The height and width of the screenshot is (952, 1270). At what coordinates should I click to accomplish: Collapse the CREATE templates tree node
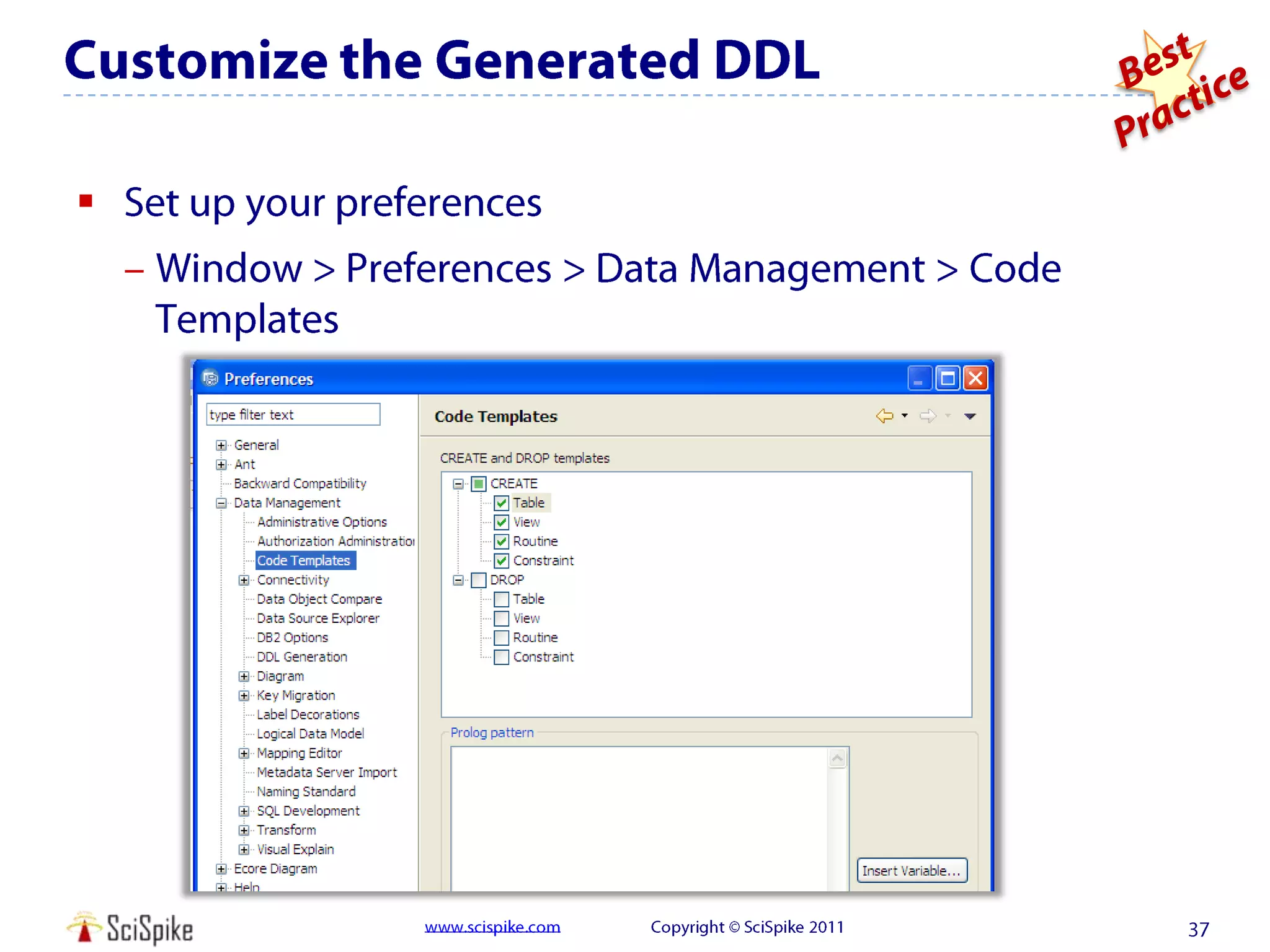click(458, 484)
